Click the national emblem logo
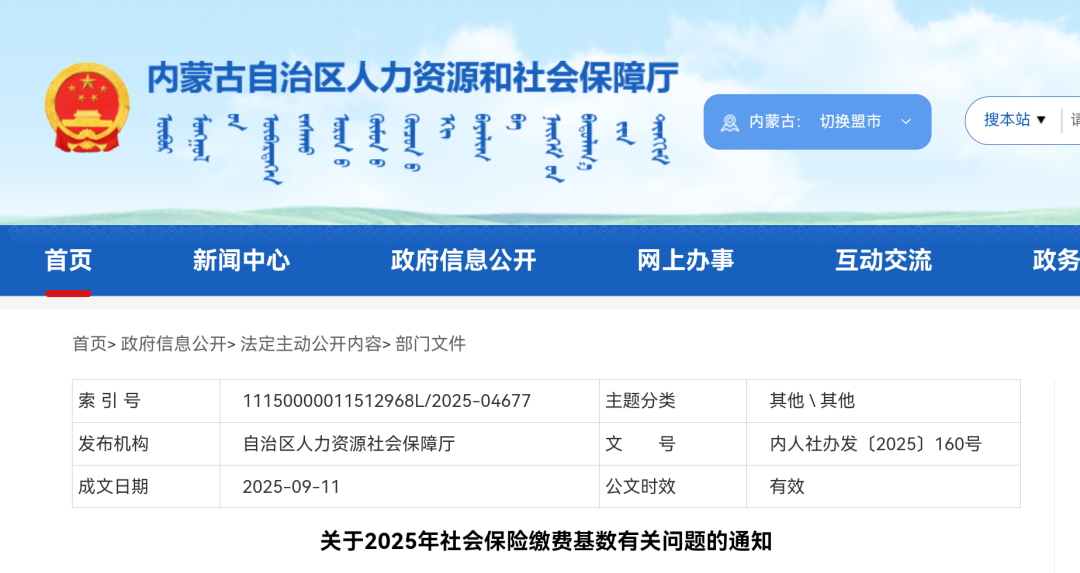 [87, 107]
